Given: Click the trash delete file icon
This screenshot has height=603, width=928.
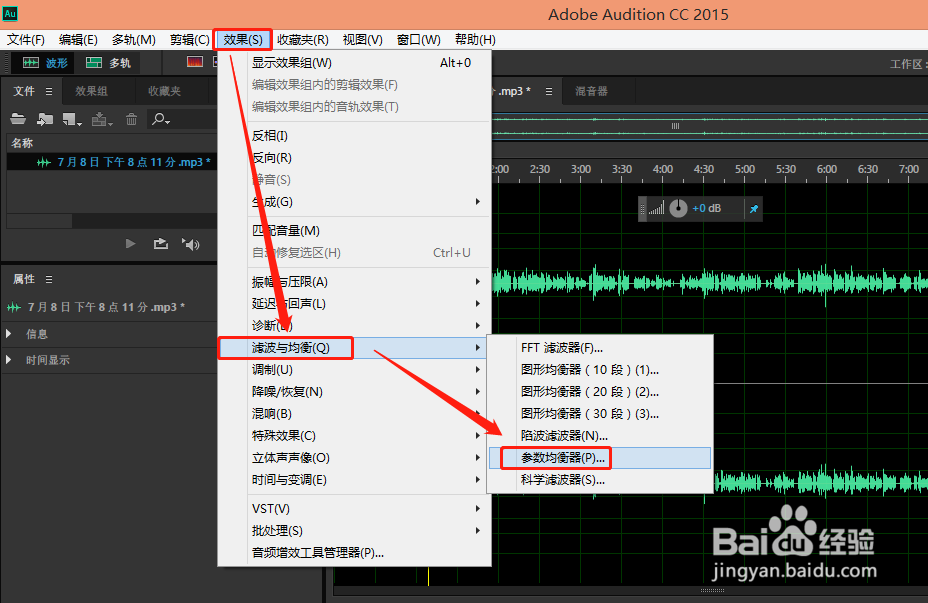Looking at the screenshot, I should point(131,120).
